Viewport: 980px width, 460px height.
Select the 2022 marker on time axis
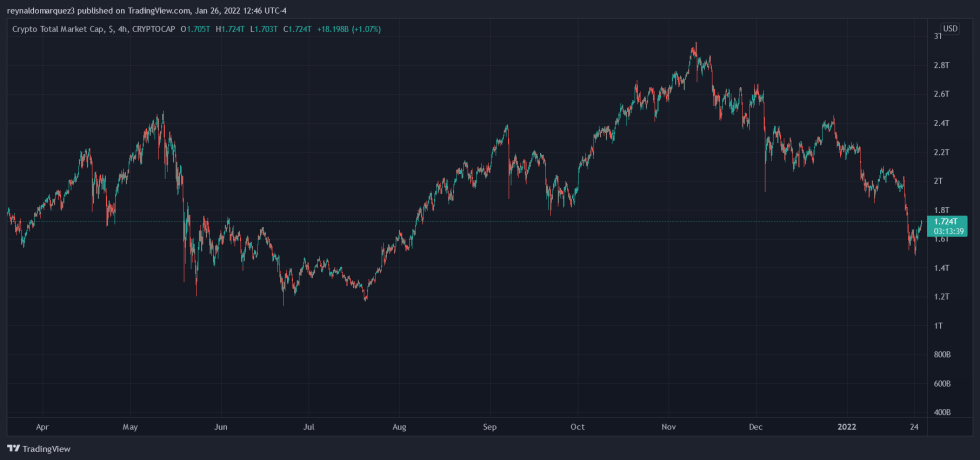click(846, 426)
